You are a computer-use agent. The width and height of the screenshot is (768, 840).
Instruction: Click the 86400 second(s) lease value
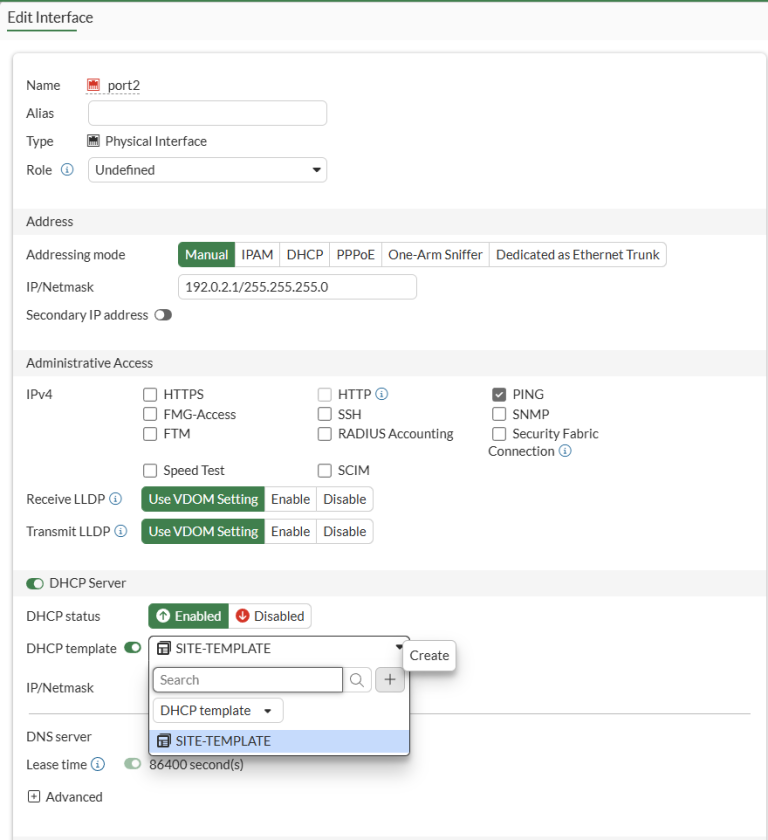[x=197, y=764]
